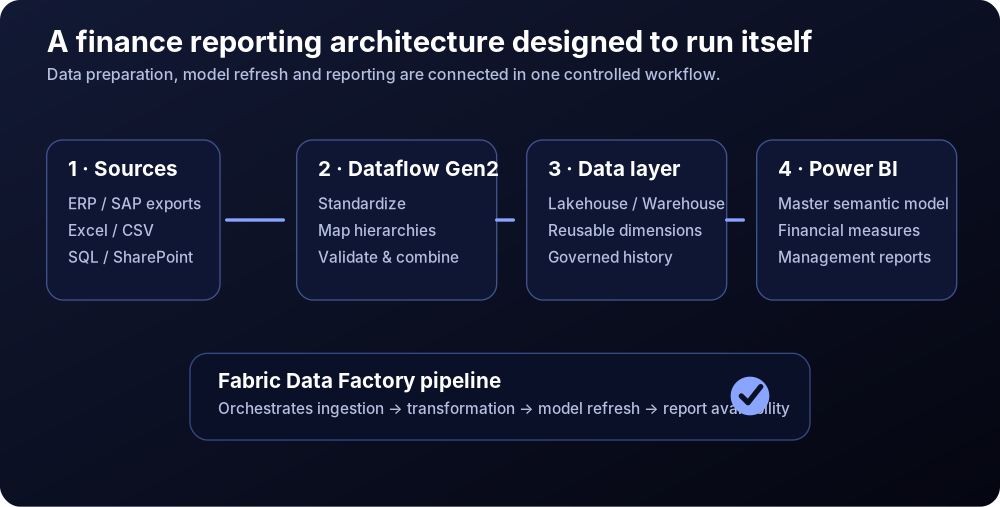Select the 'Master semantic model' line
Image resolution: width=1000 pixels, height=507 pixels.
pyautogui.click(x=864, y=203)
